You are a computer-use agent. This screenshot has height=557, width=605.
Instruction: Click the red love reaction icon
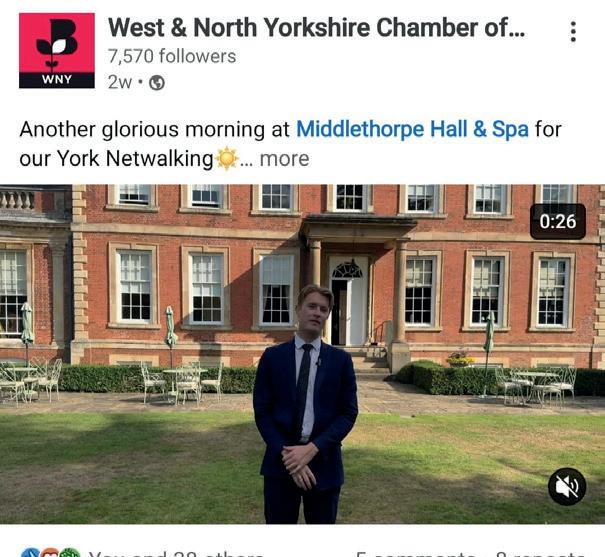pyautogui.click(x=49, y=553)
